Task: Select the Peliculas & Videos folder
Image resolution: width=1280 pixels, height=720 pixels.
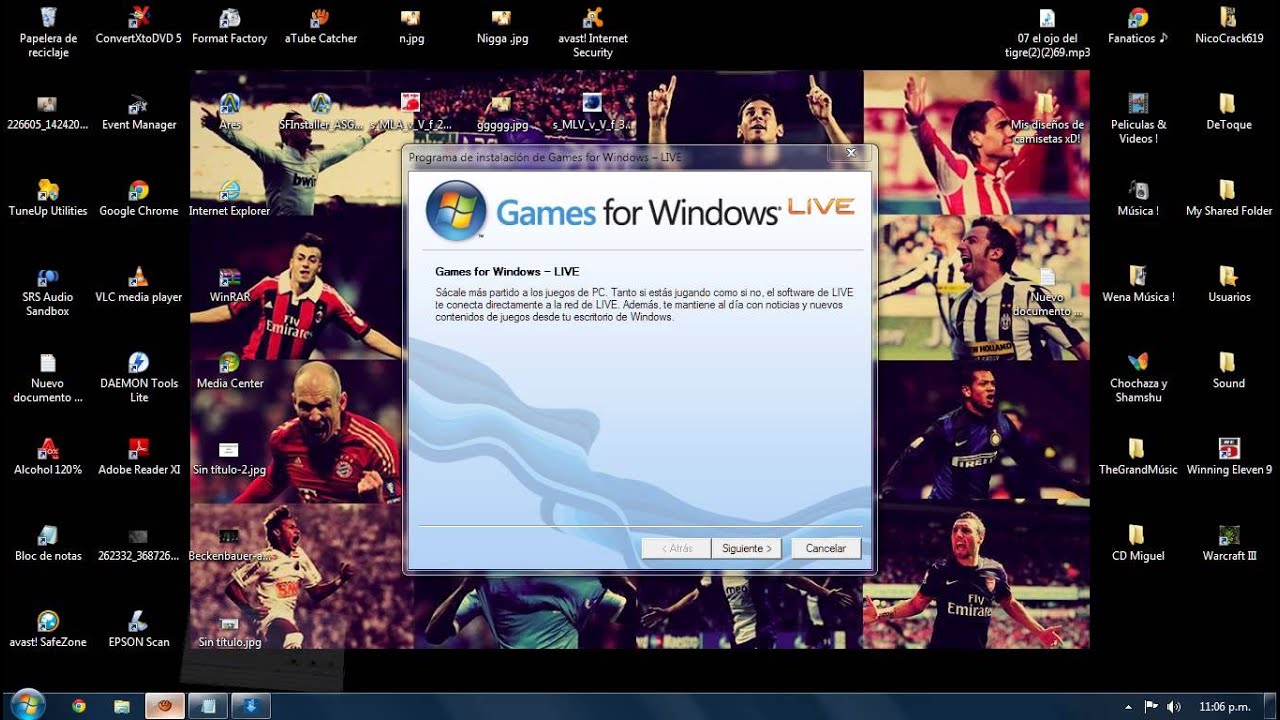Action: 1138,119
